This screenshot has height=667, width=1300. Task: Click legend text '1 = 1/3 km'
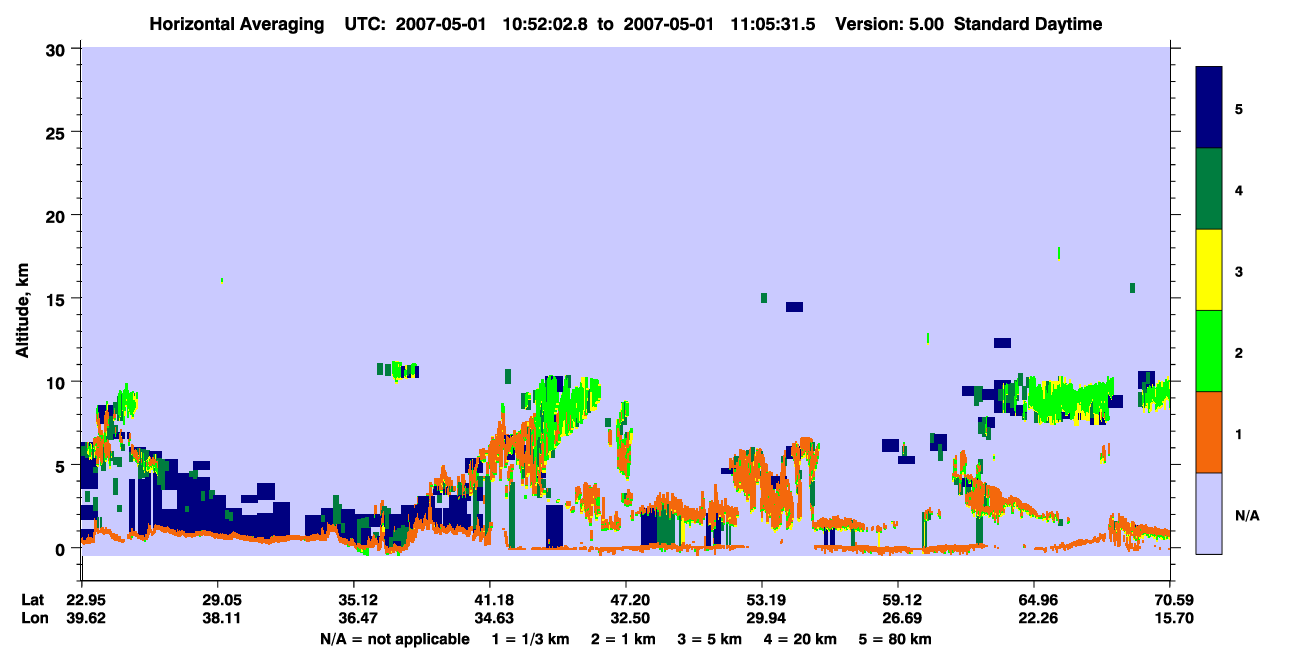[531, 639]
